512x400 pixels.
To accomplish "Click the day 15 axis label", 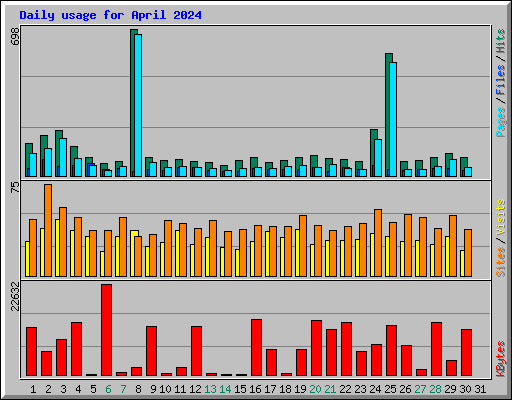I will click(x=240, y=389).
